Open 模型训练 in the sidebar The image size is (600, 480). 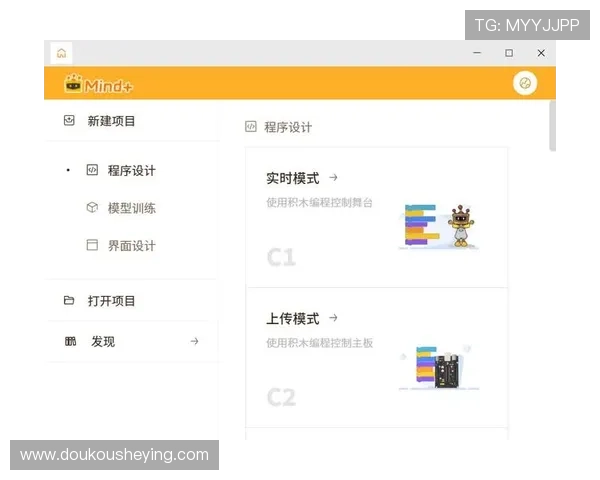click(132, 208)
